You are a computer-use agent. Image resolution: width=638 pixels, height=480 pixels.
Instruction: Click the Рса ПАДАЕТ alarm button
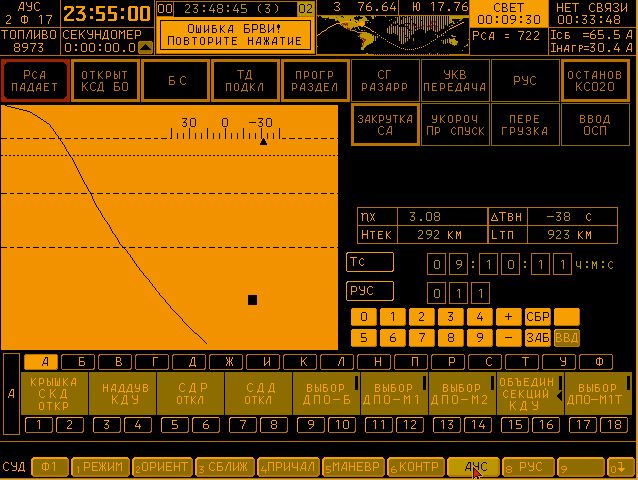(x=35, y=81)
